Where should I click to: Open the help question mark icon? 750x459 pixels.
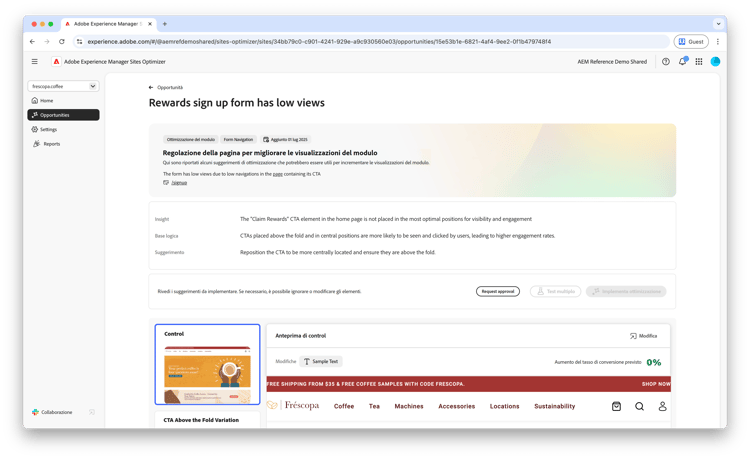click(x=666, y=62)
